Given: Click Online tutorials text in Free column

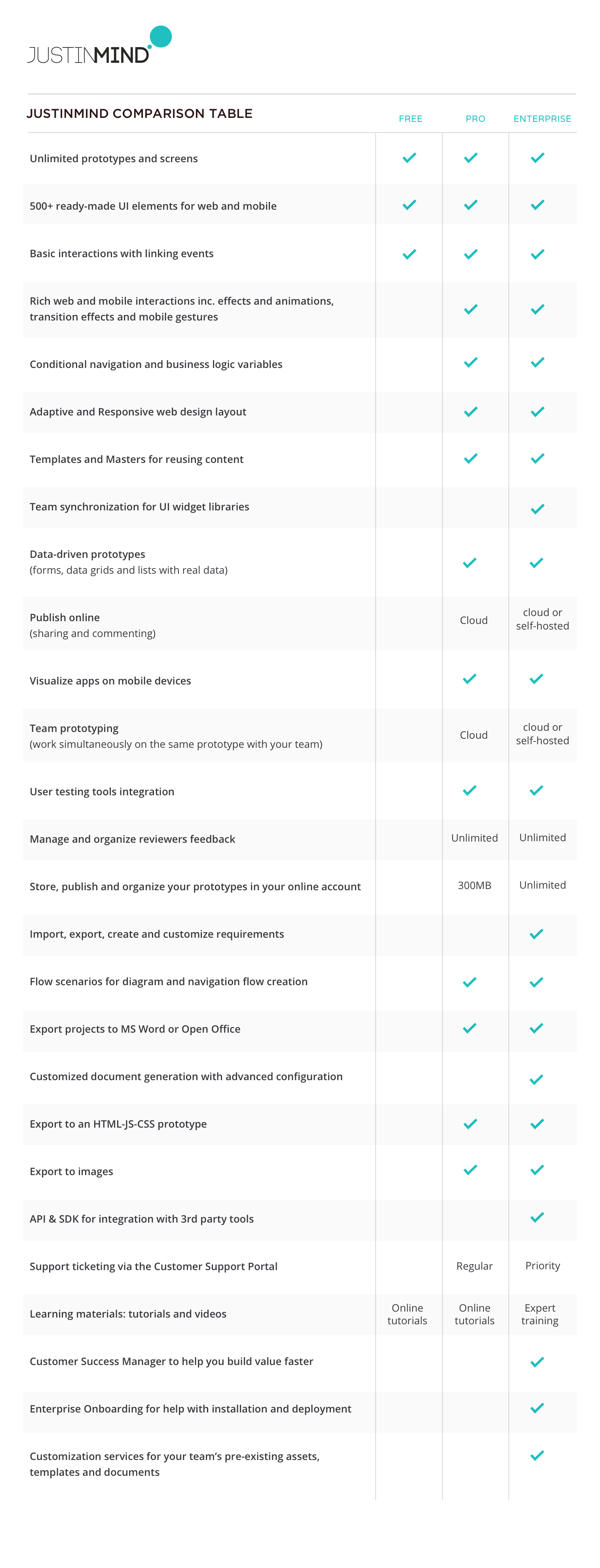Looking at the screenshot, I should pyautogui.click(x=407, y=1314).
